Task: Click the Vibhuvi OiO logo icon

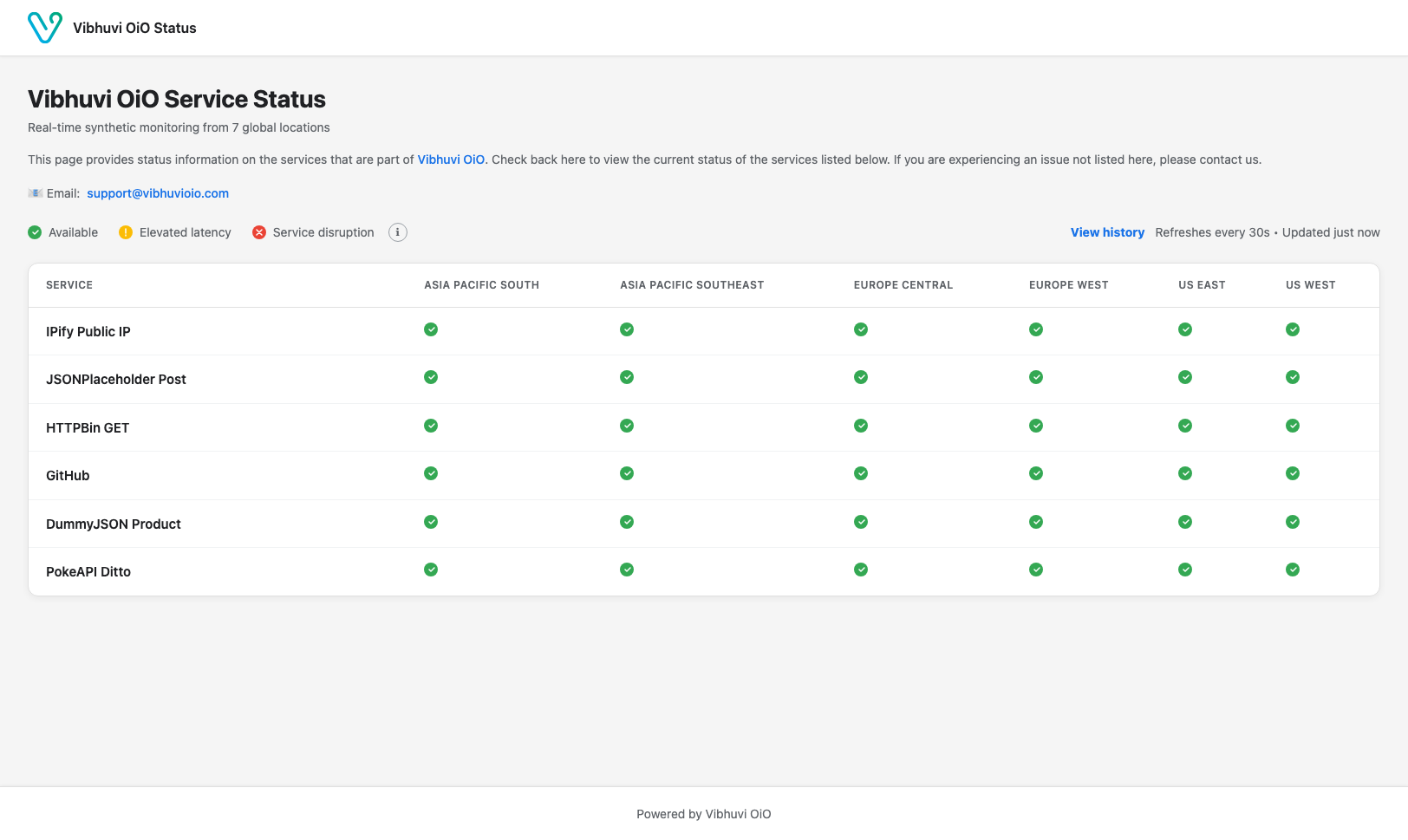Action: pos(45,28)
